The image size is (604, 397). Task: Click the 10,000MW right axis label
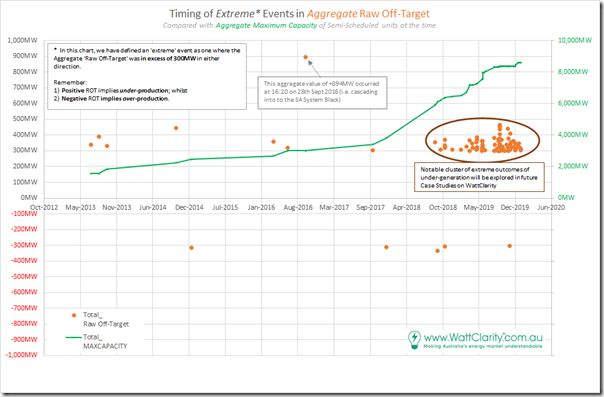tap(574, 40)
